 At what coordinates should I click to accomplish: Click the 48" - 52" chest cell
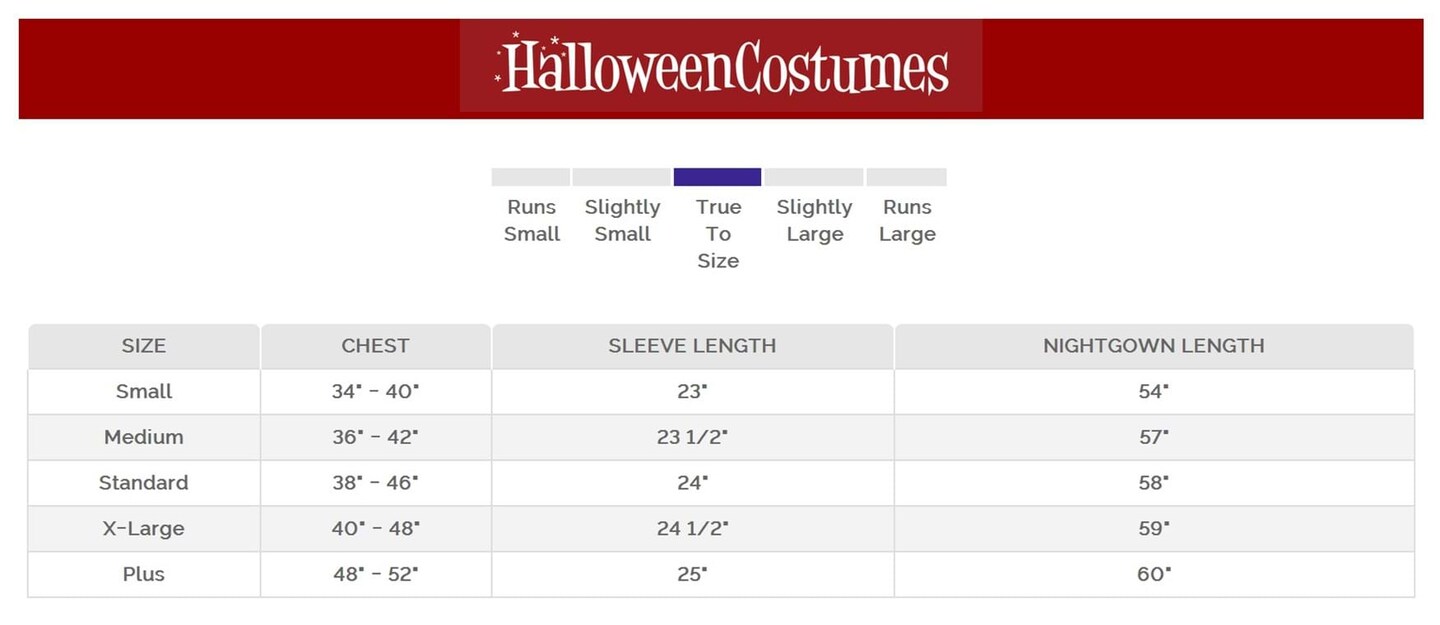pos(375,574)
